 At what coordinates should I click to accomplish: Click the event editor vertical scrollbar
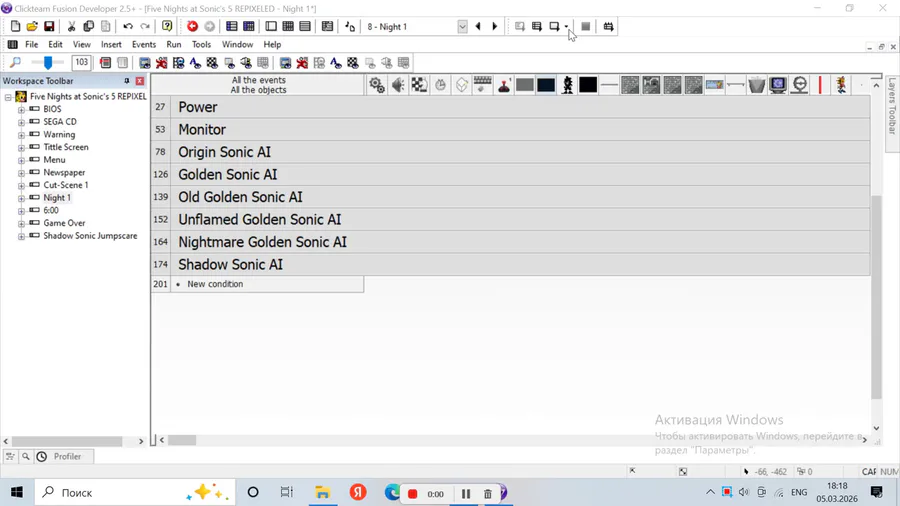click(876, 297)
